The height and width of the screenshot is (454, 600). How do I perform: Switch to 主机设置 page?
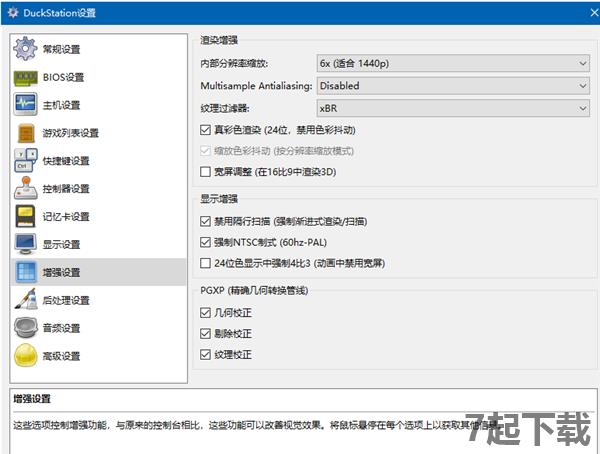[x=61, y=105]
